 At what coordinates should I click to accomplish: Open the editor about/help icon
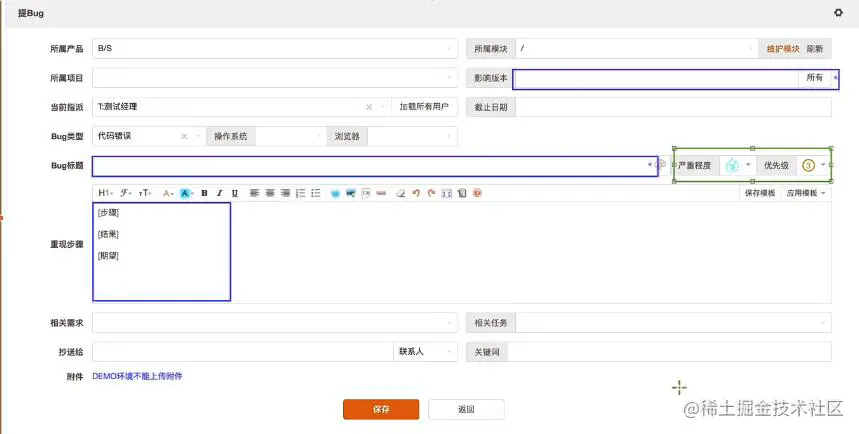[x=477, y=193]
